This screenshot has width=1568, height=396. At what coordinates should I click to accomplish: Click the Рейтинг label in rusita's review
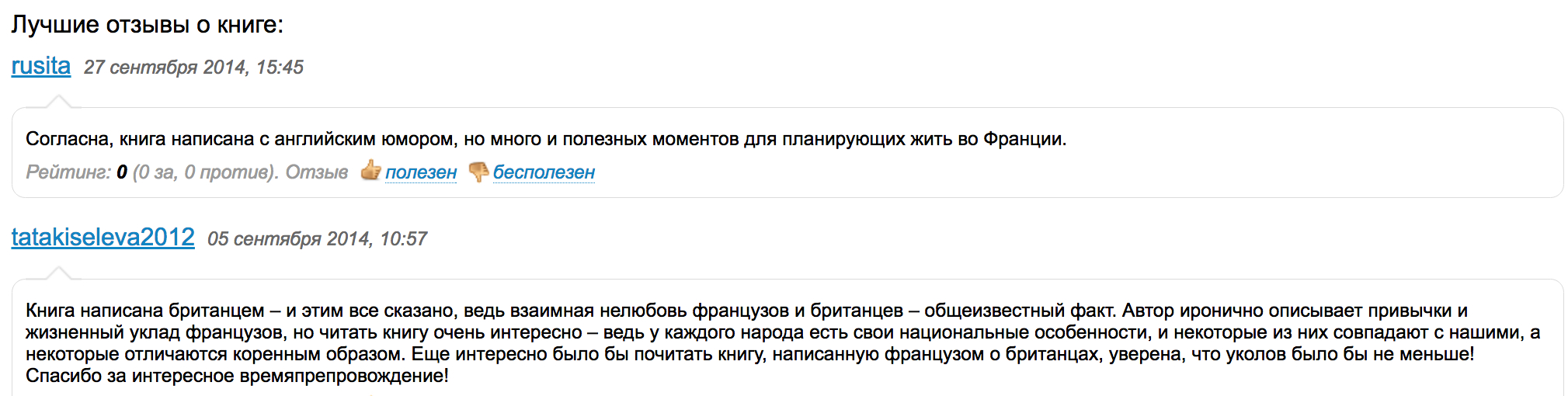point(68,172)
